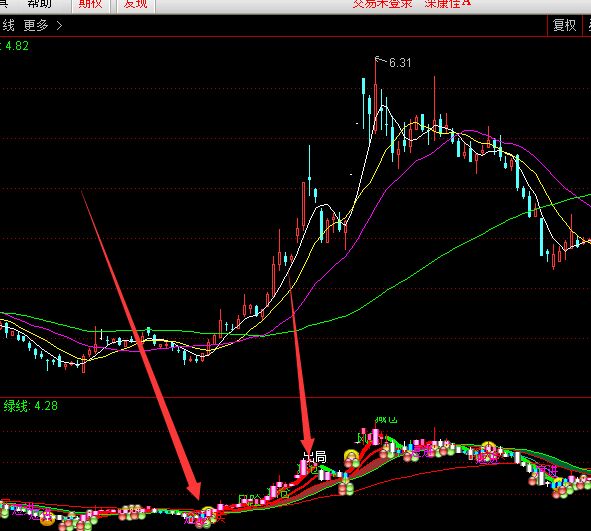Select the 深康佳A stock name

pyautogui.click(x=447, y=3)
